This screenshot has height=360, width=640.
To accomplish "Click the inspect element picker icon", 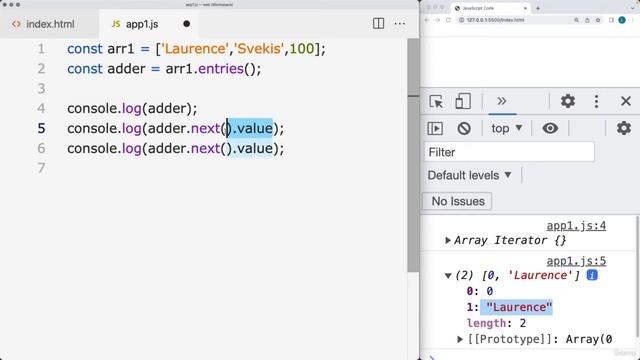I will coord(436,101).
